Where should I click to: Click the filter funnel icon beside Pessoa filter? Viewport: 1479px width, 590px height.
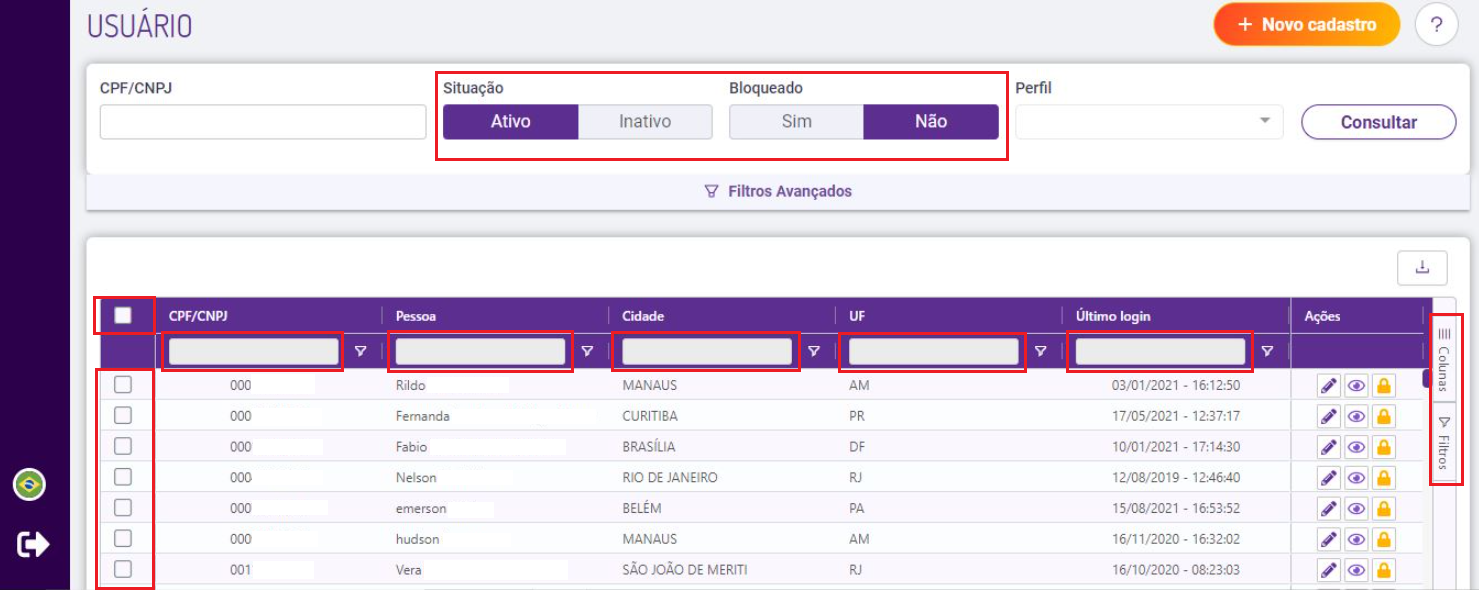[x=588, y=351]
